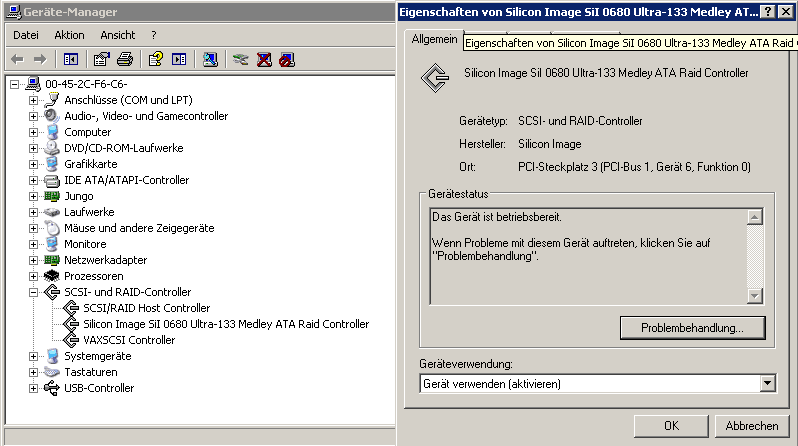Click the Jungo device icon
Viewport: 798px width, 446px height.
pos(52,196)
